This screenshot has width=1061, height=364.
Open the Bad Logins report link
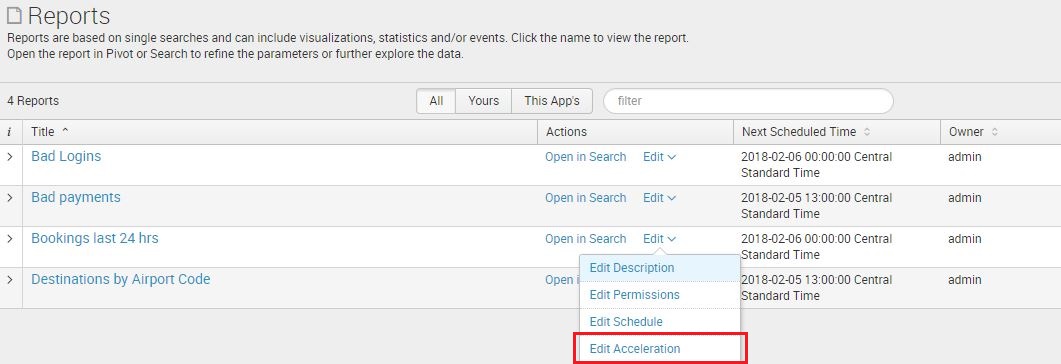tap(66, 156)
